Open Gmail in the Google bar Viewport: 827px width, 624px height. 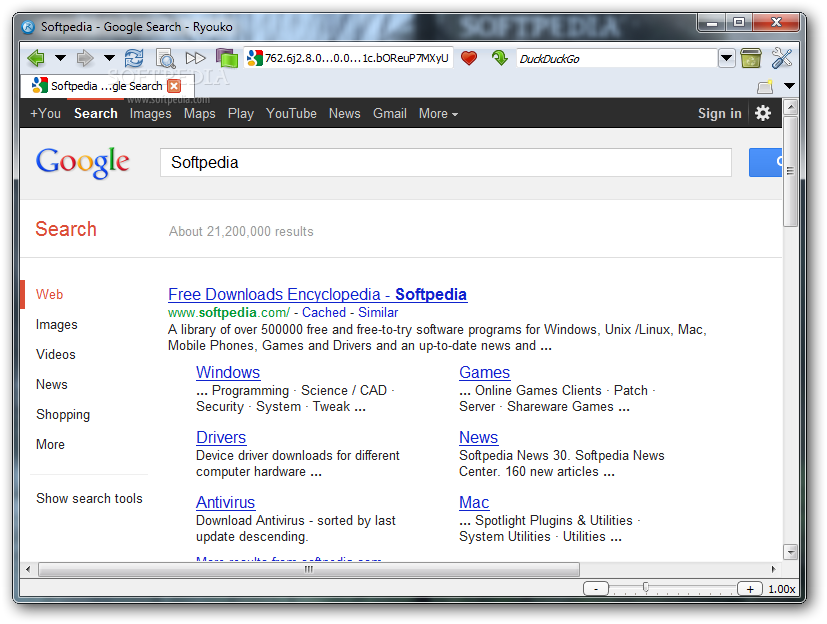pos(390,113)
